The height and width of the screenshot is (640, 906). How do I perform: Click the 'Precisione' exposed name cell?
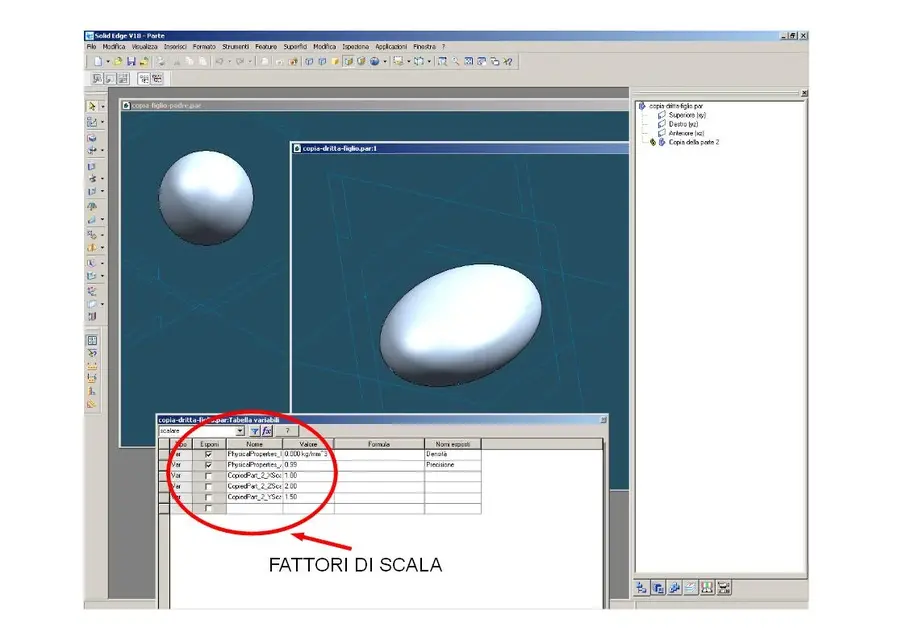pos(452,465)
